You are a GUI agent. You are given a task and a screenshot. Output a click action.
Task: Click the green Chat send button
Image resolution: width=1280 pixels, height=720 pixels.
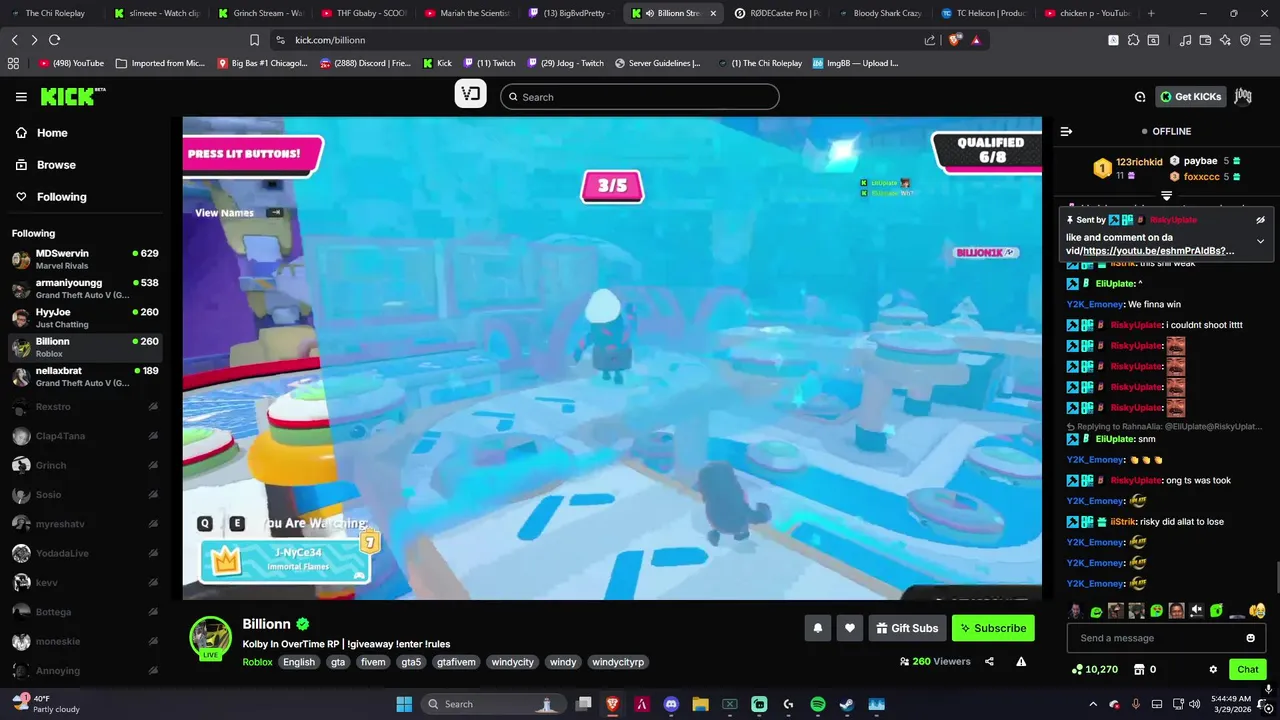tap(1248, 669)
